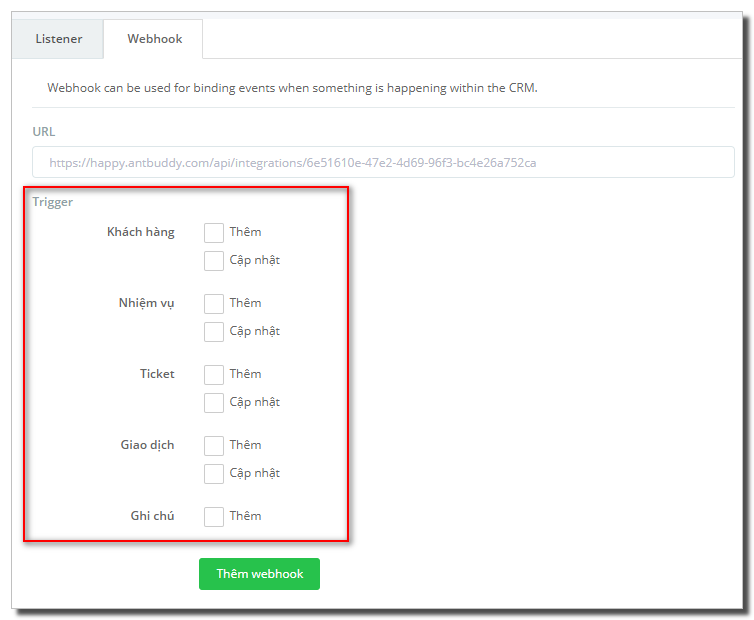This screenshot has width=754, height=620.
Task: Check Cập nhật trigger for Ticket
Action: pos(214,403)
